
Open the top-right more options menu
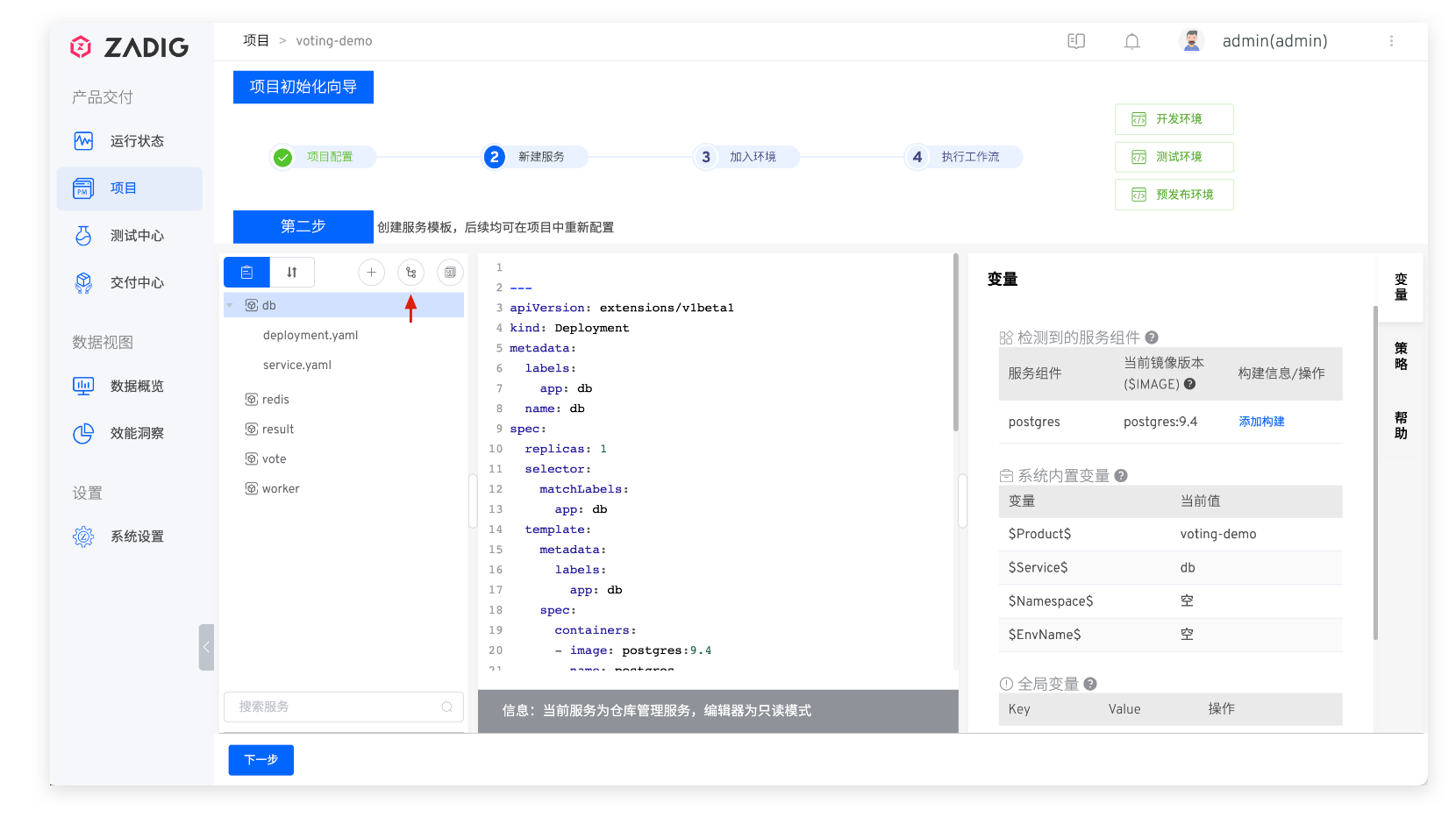tap(1391, 41)
